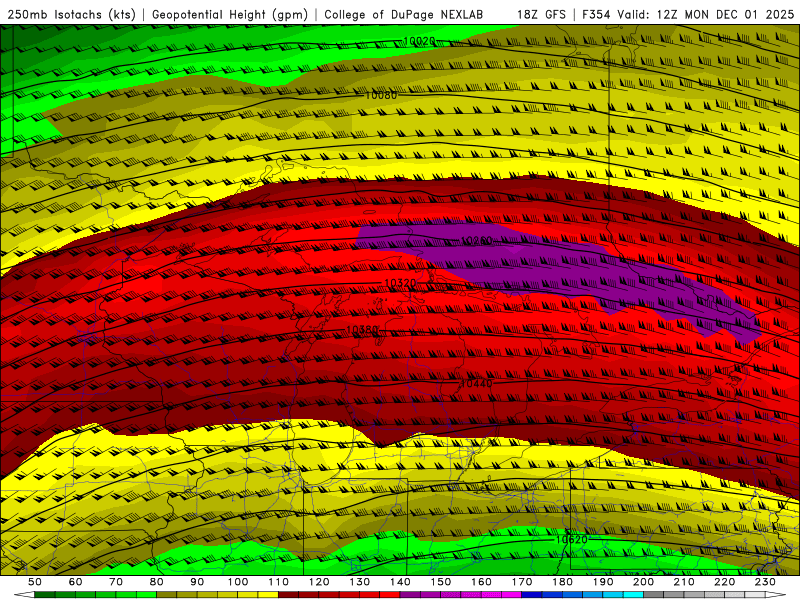
Task: Click the 180 value on the color scale
Action: pyautogui.click(x=562, y=582)
